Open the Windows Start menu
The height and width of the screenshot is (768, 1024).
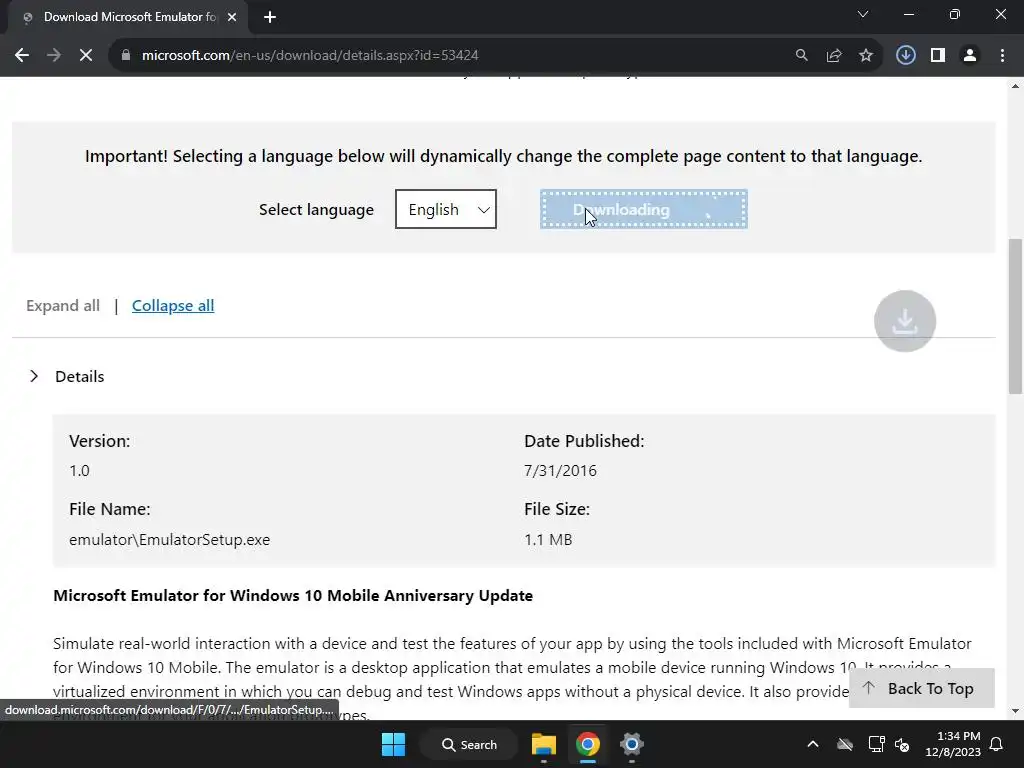coord(393,744)
